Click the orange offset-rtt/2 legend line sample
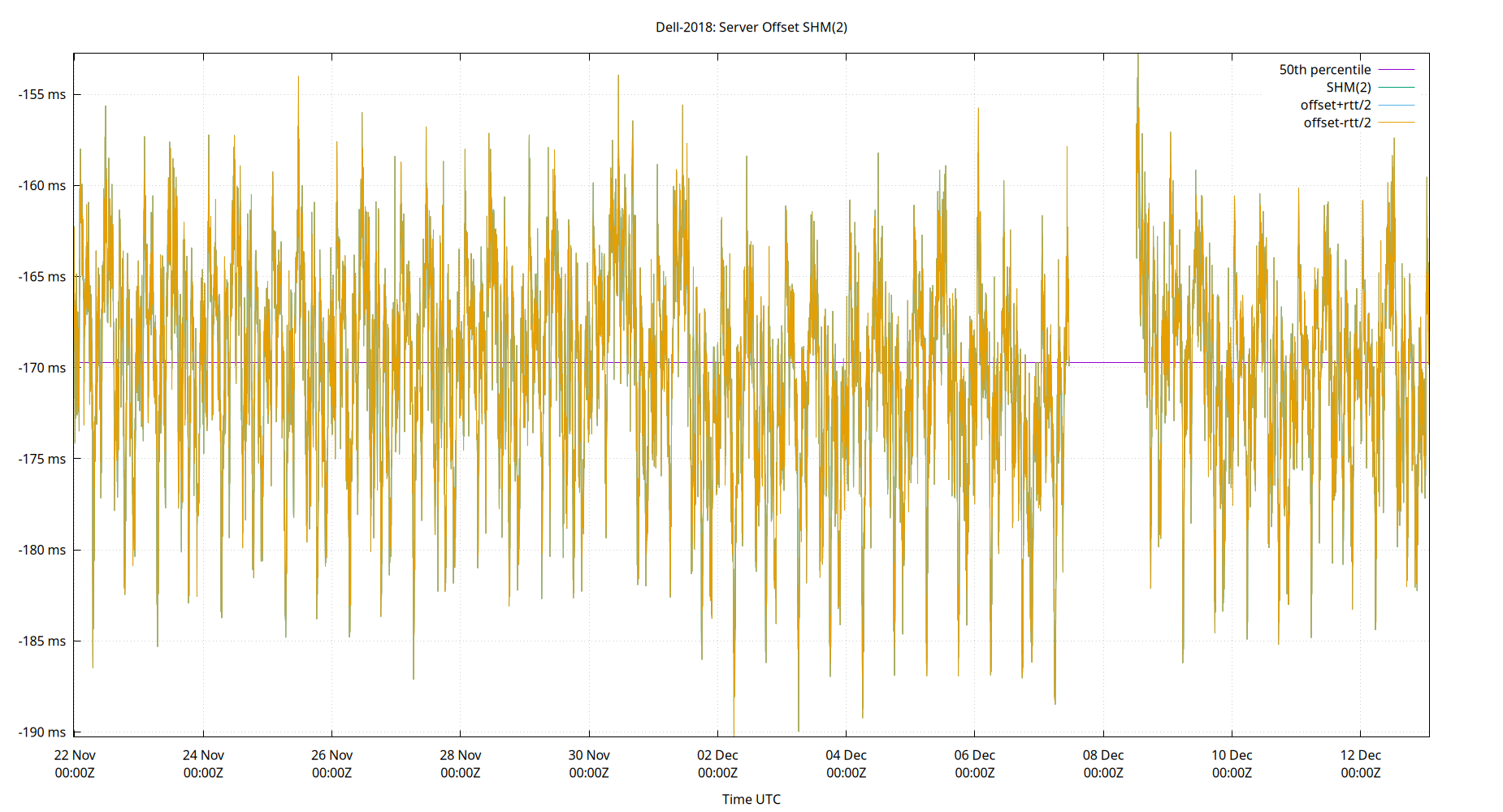The image size is (1503, 812). pos(1397,122)
